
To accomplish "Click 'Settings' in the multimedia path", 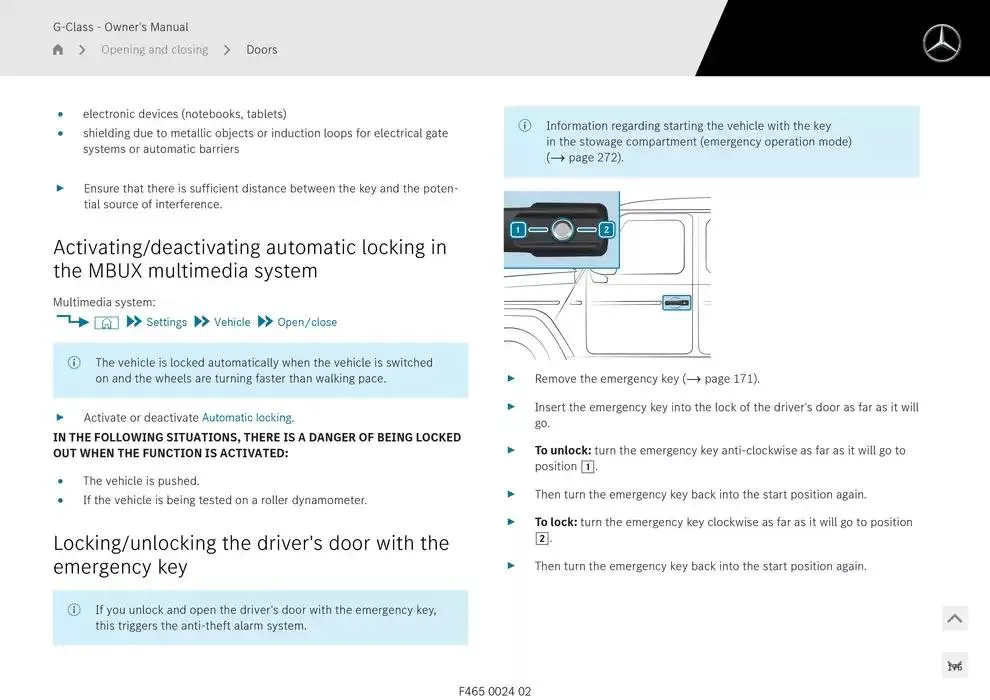I will point(166,322).
